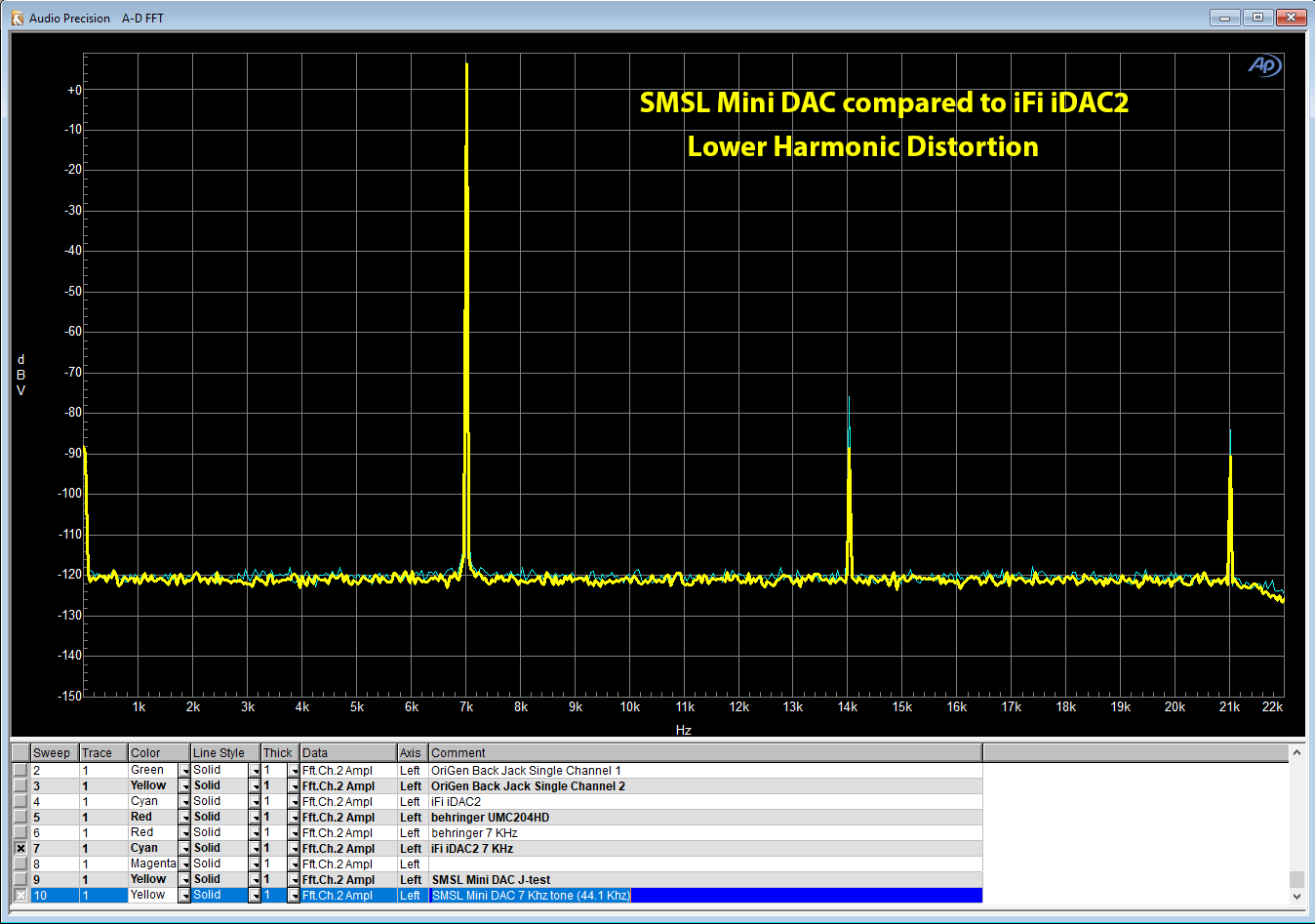Open the Thick dropdown for sweep 7
Image resolution: width=1315 pixels, height=924 pixels.
coord(294,849)
